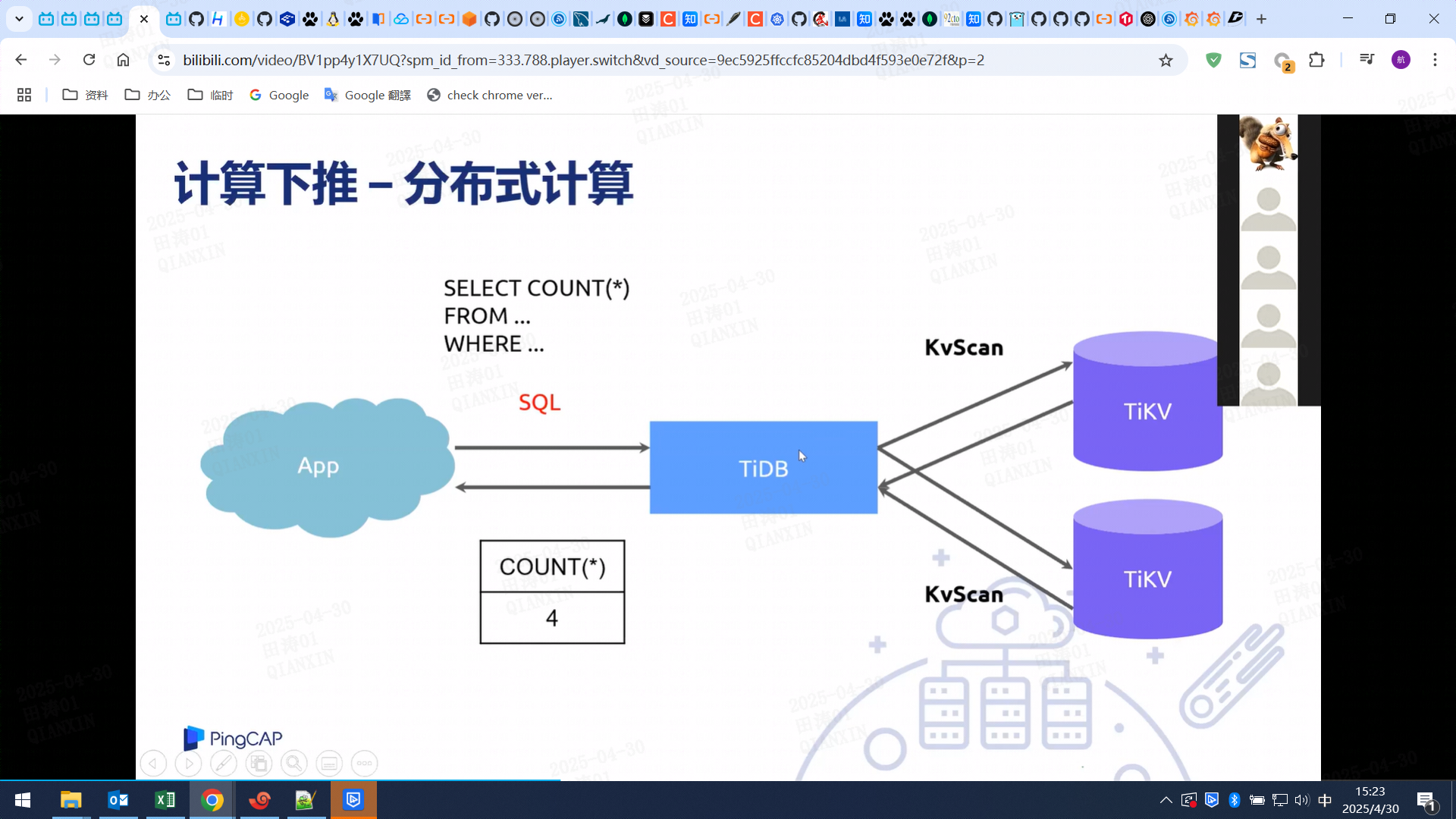Viewport: 1456px width, 819px height.
Task: Click the slide zoom magnifier icon
Action: (293, 763)
